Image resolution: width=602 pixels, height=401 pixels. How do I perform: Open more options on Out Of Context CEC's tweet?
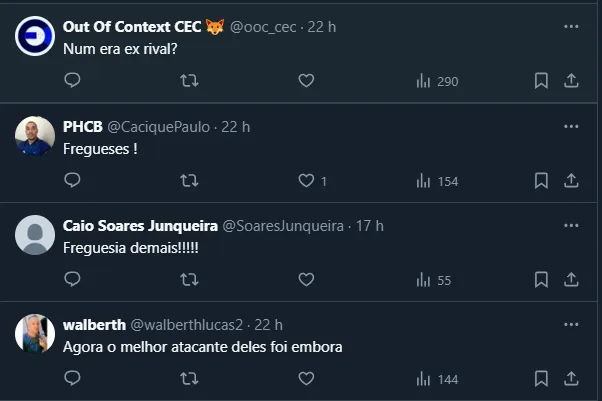(571, 26)
